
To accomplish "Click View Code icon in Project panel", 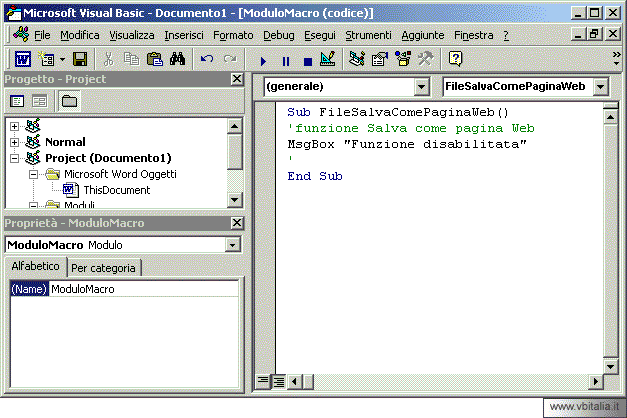I will point(17,101).
